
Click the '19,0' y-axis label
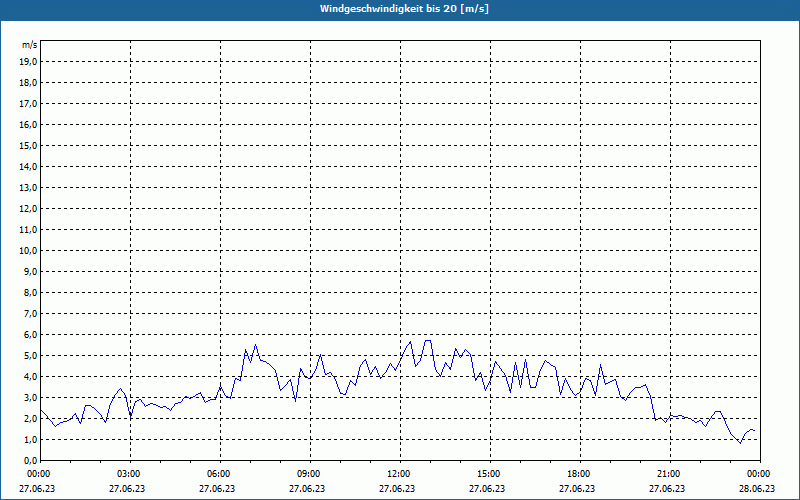click(x=29, y=62)
